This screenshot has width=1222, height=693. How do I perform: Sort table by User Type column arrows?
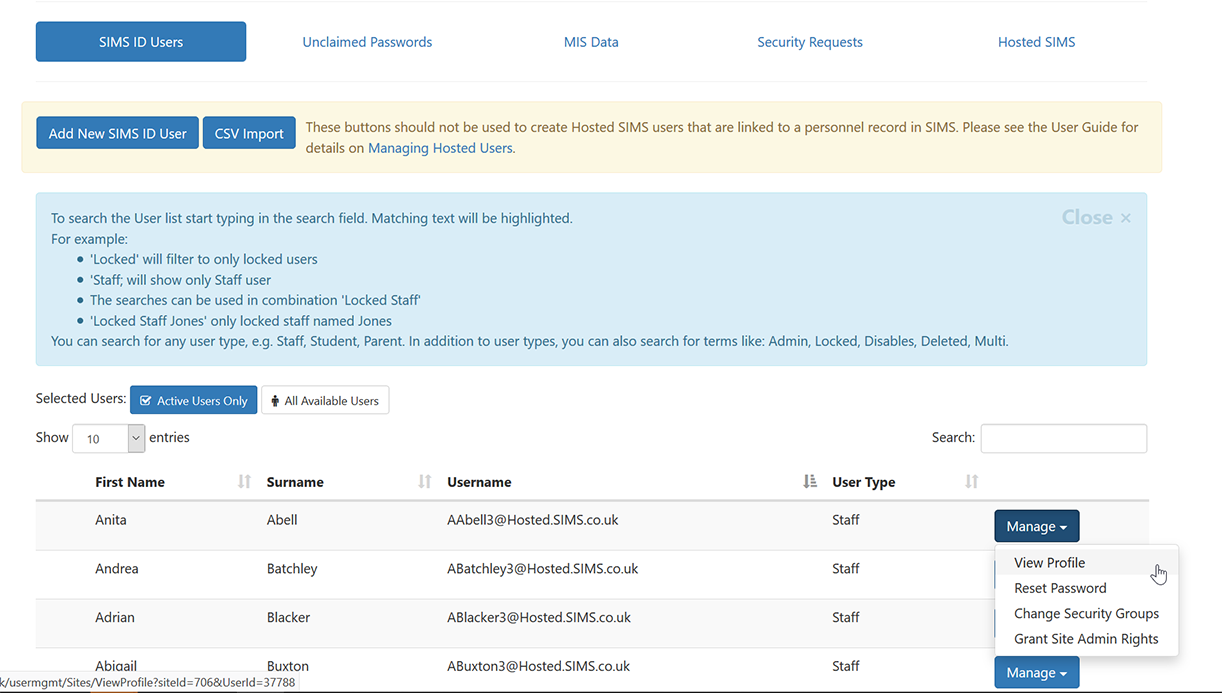971,482
